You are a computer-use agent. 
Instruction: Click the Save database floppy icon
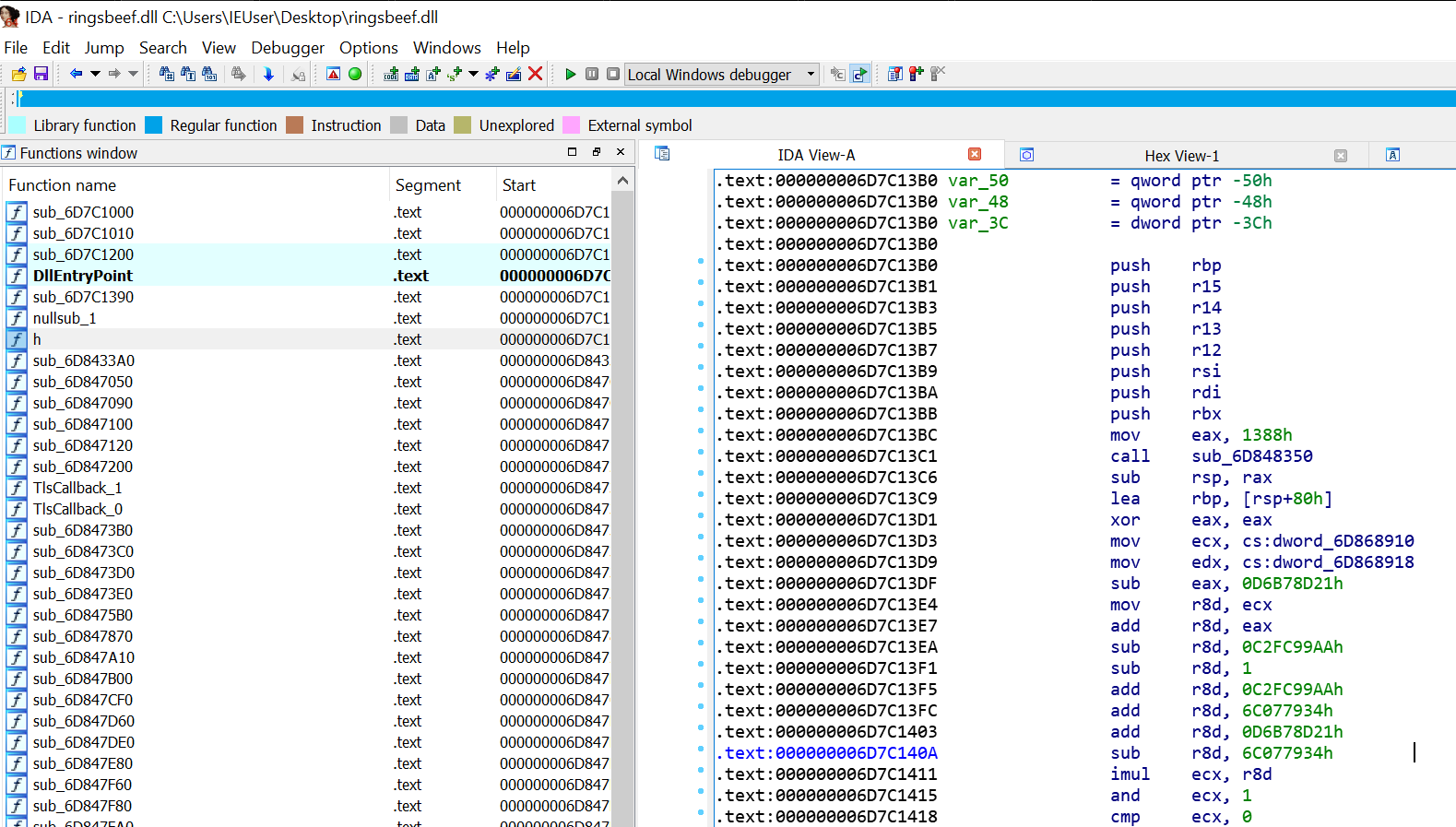(x=41, y=74)
